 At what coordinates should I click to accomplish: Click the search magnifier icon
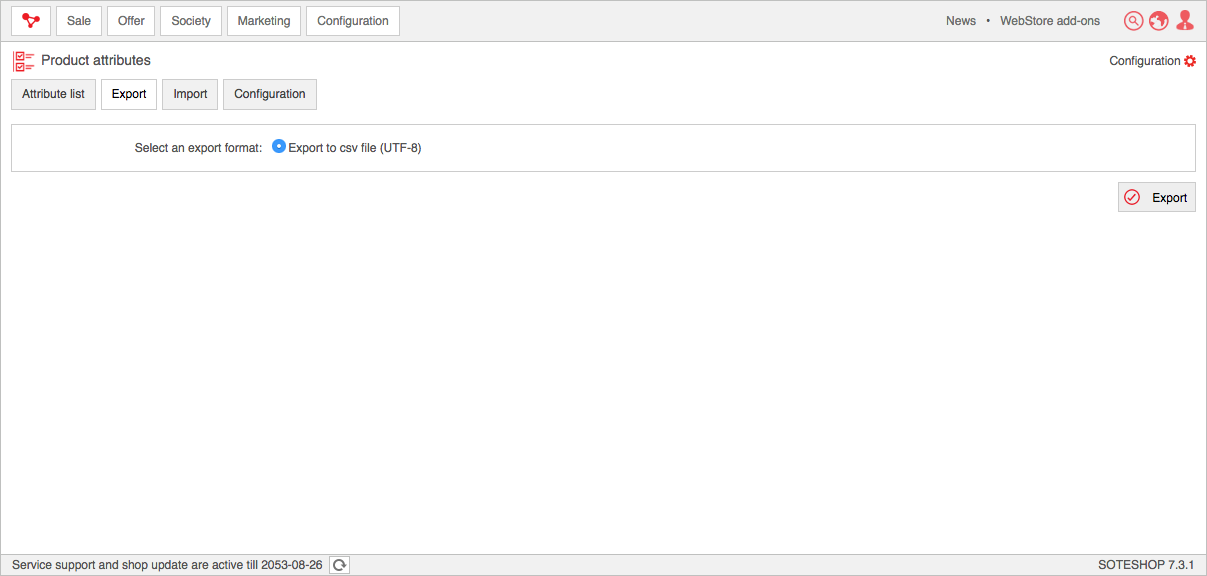(x=1133, y=21)
